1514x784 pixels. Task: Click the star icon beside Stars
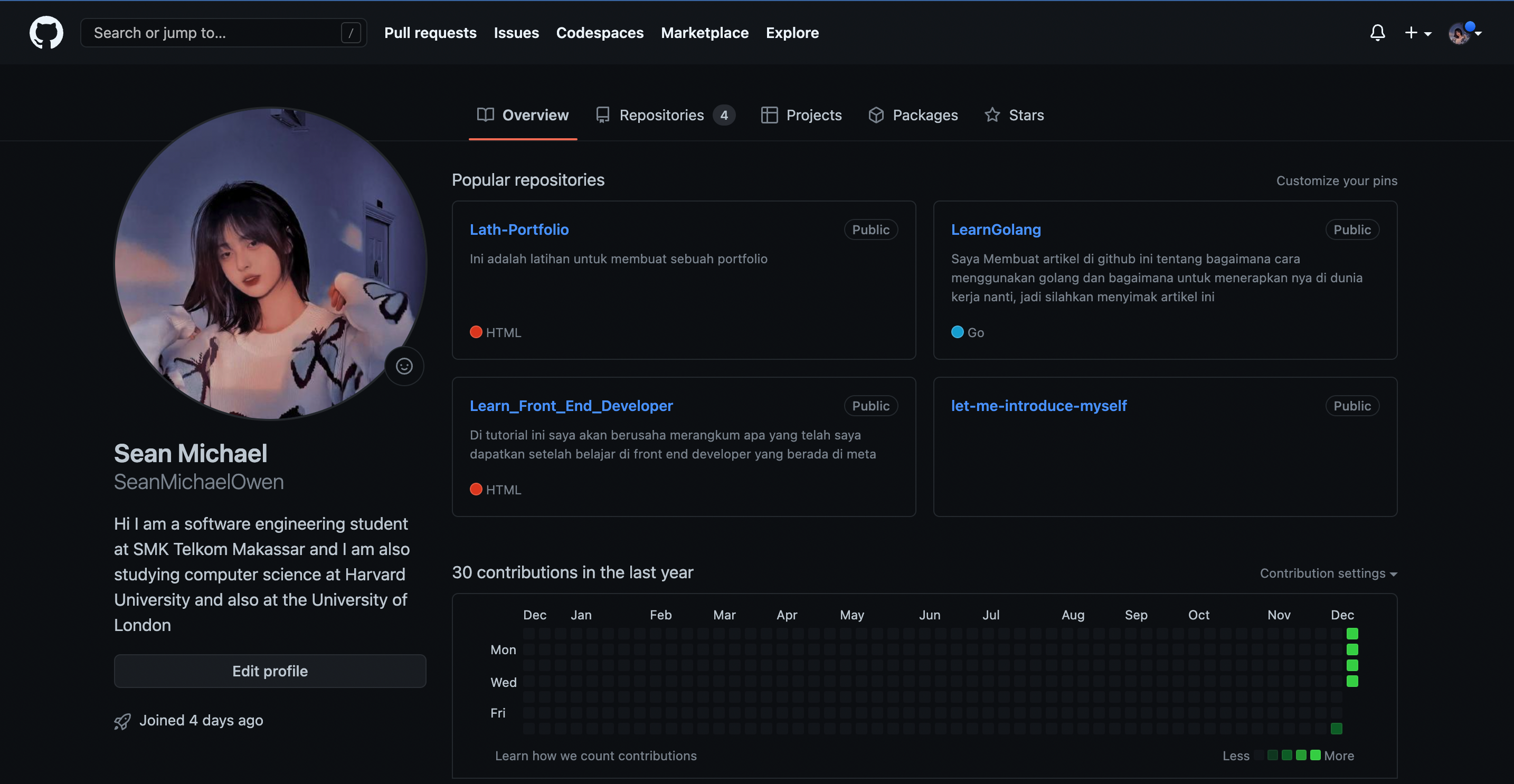tap(992, 114)
